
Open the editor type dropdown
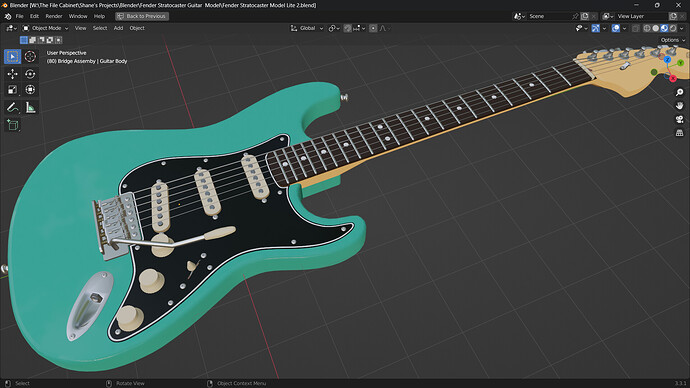click(x=11, y=28)
